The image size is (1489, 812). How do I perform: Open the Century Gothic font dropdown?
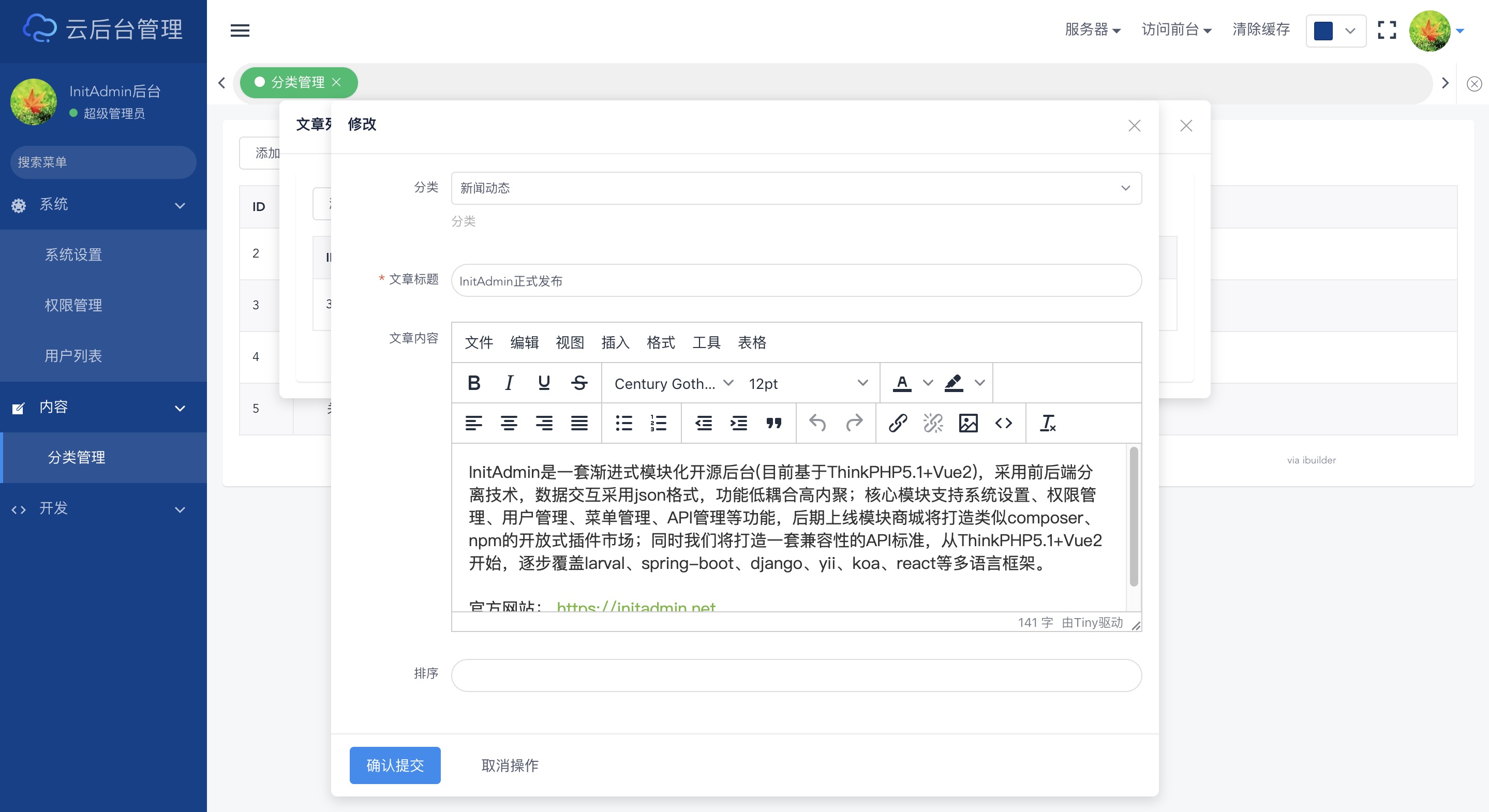(x=673, y=383)
